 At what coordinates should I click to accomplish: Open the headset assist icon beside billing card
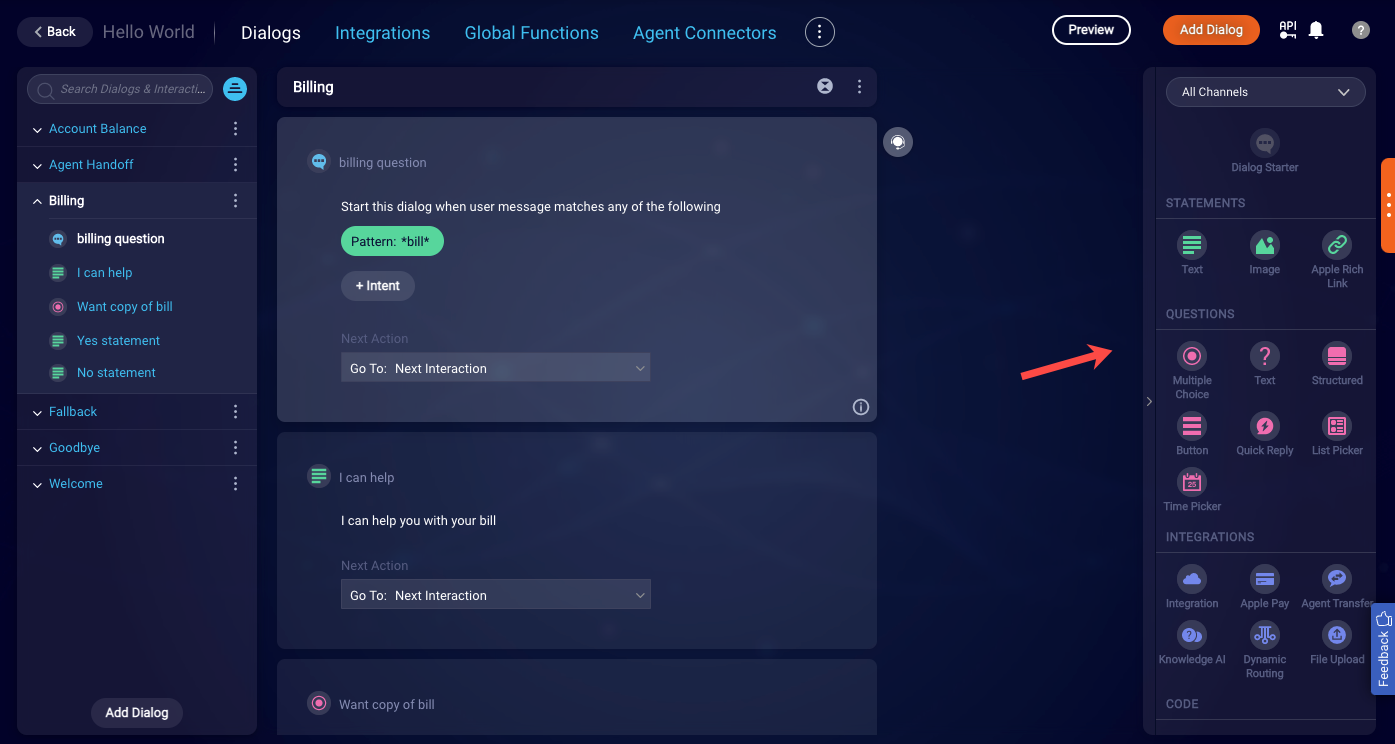(x=898, y=142)
